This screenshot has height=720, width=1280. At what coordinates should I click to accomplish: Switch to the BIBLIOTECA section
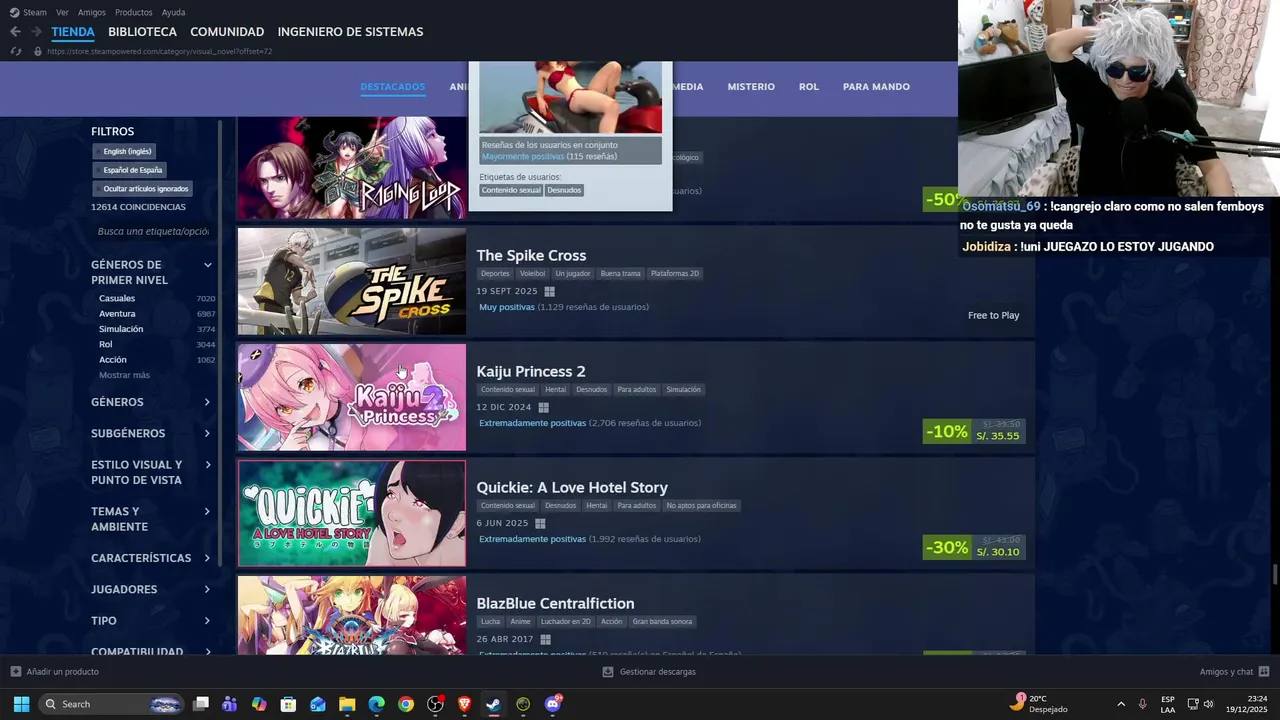click(x=142, y=32)
